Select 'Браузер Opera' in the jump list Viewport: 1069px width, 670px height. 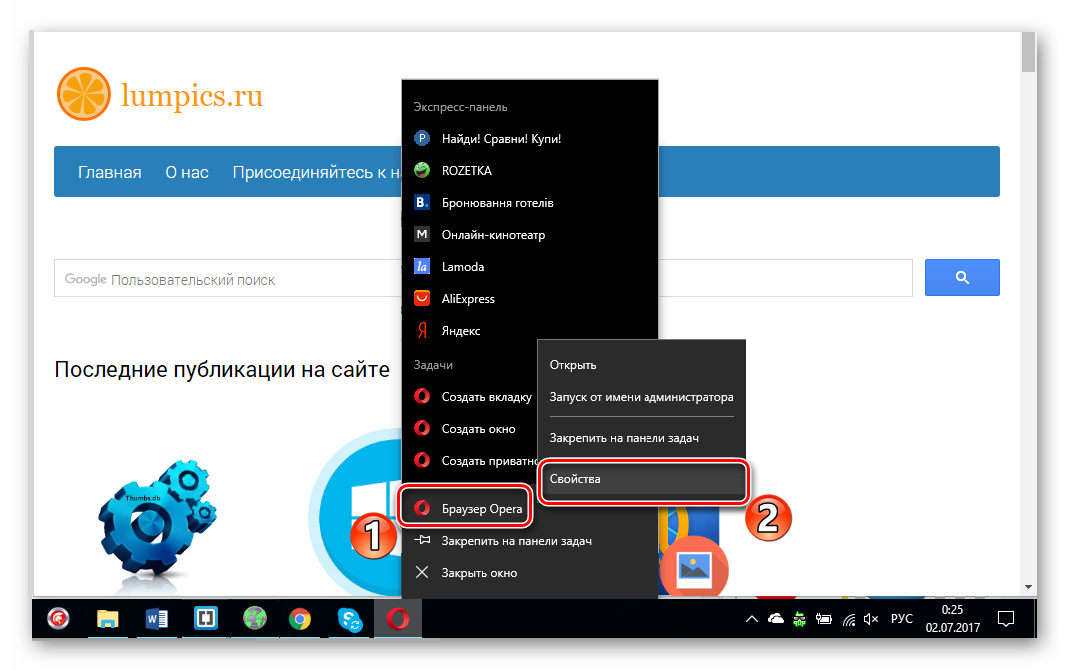466,508
